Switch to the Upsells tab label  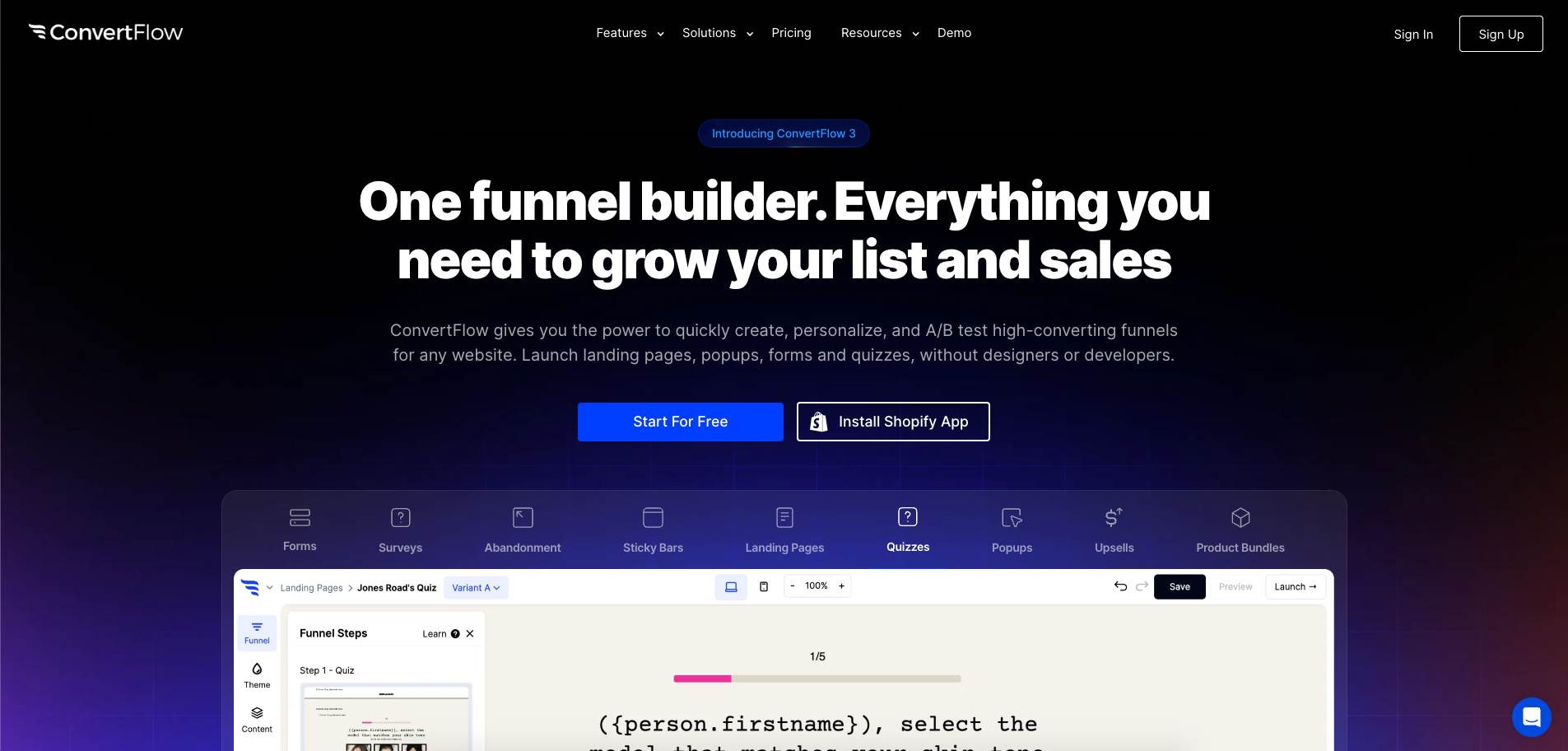click(x=1114, y=548)
